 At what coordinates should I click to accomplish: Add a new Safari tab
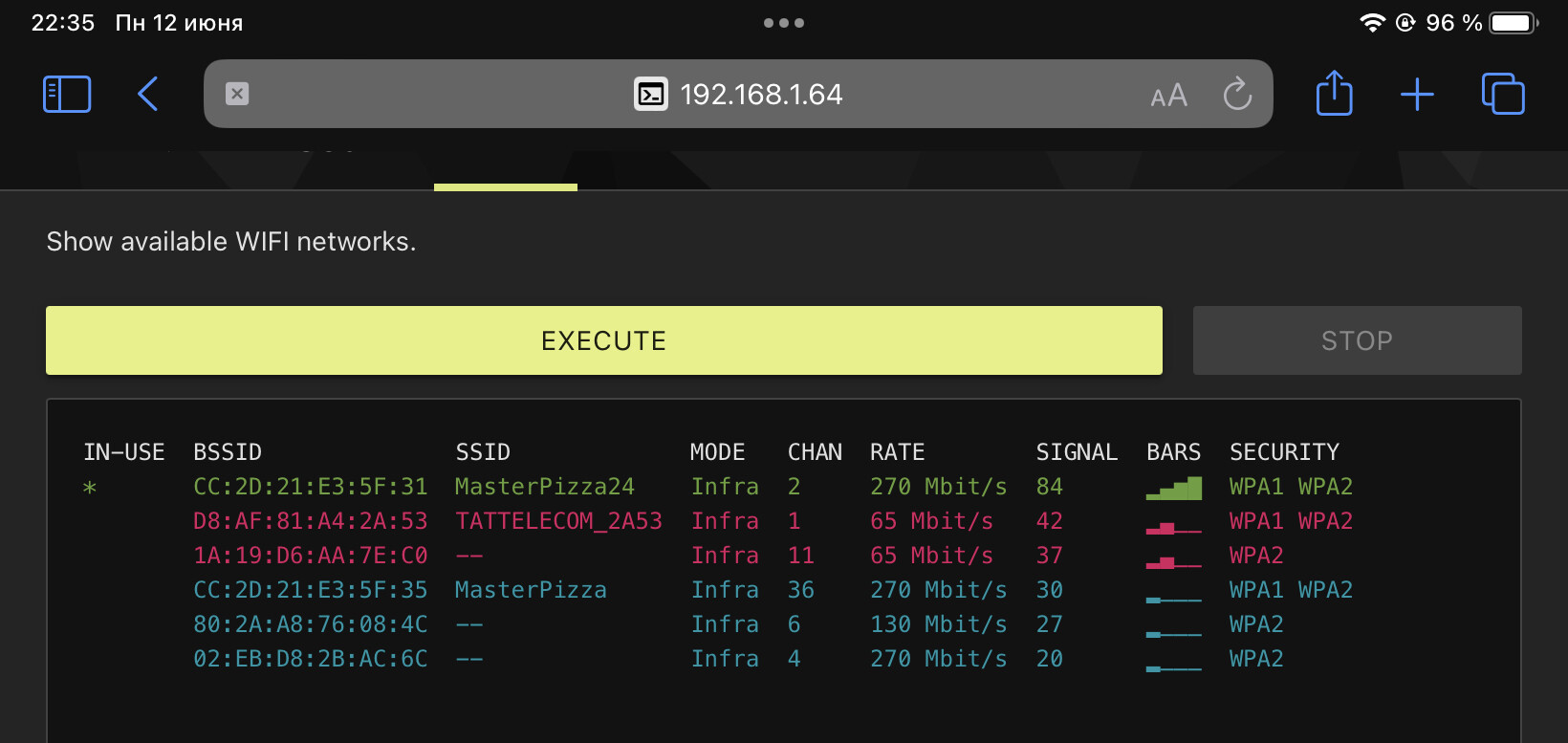tap(1417, 94)
